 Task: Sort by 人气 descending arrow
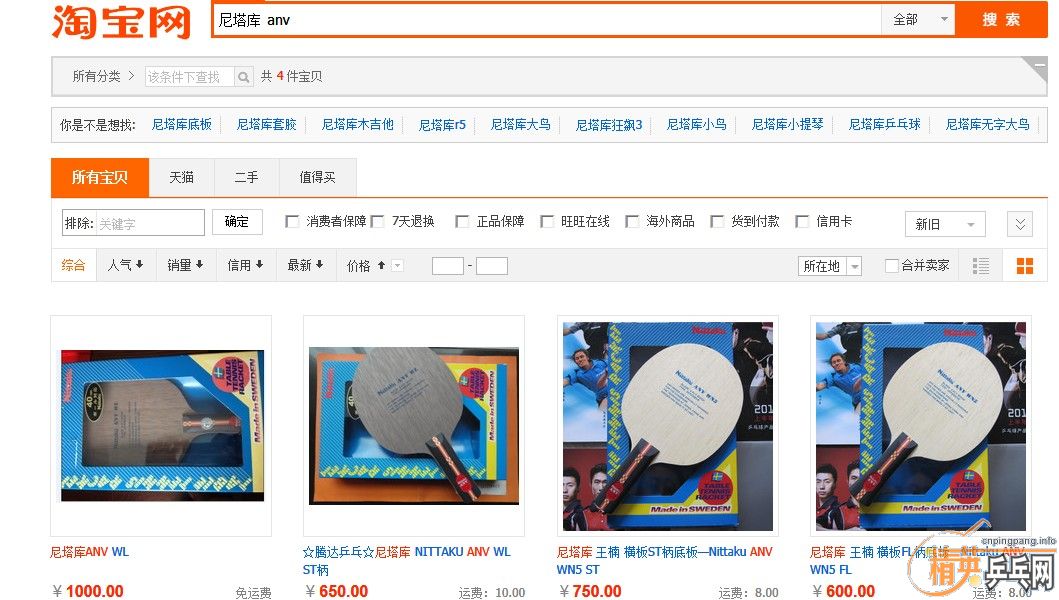tap(139, 265)
